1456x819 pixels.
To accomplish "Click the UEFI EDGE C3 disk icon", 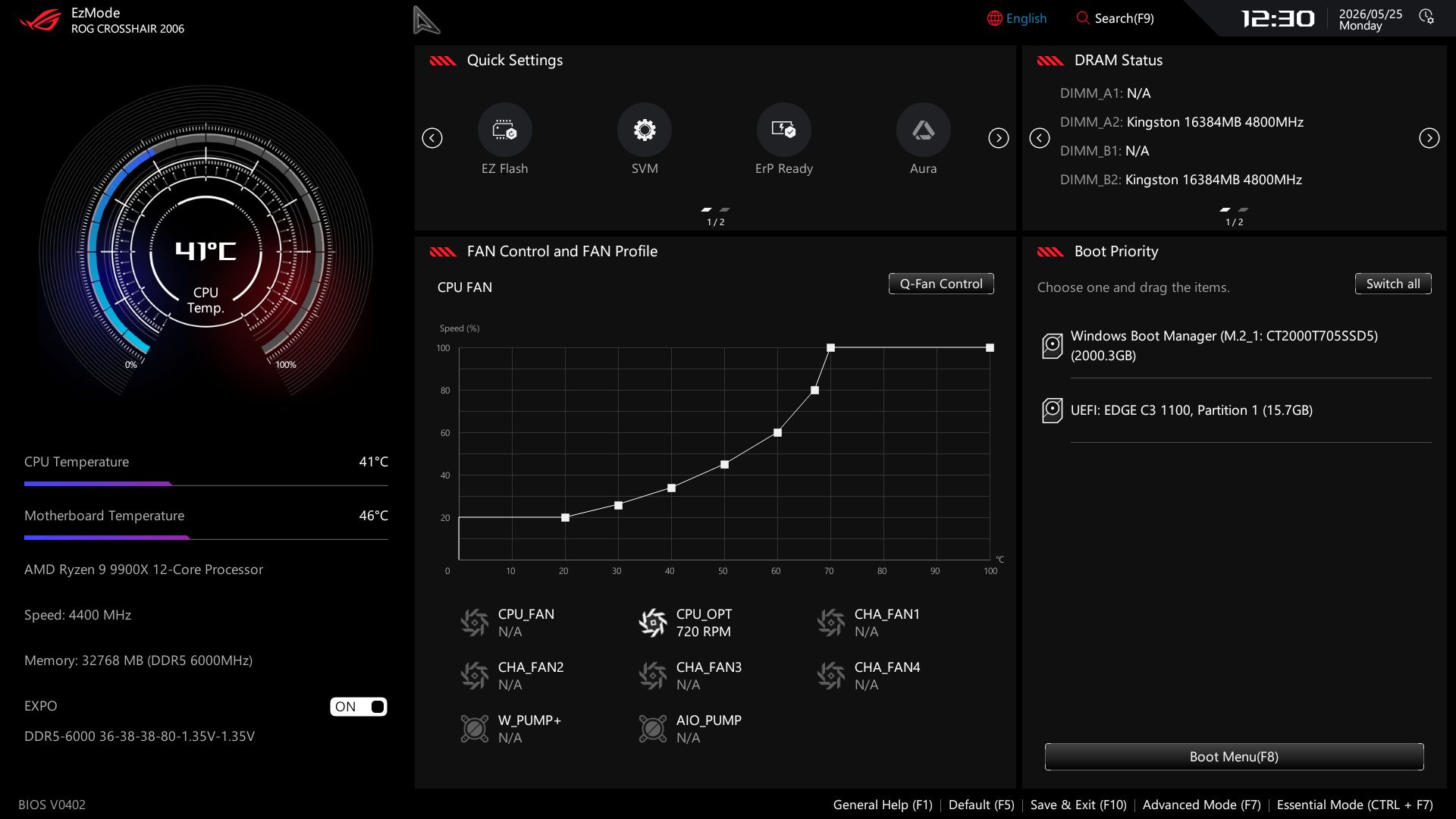I will [1052, 410].
